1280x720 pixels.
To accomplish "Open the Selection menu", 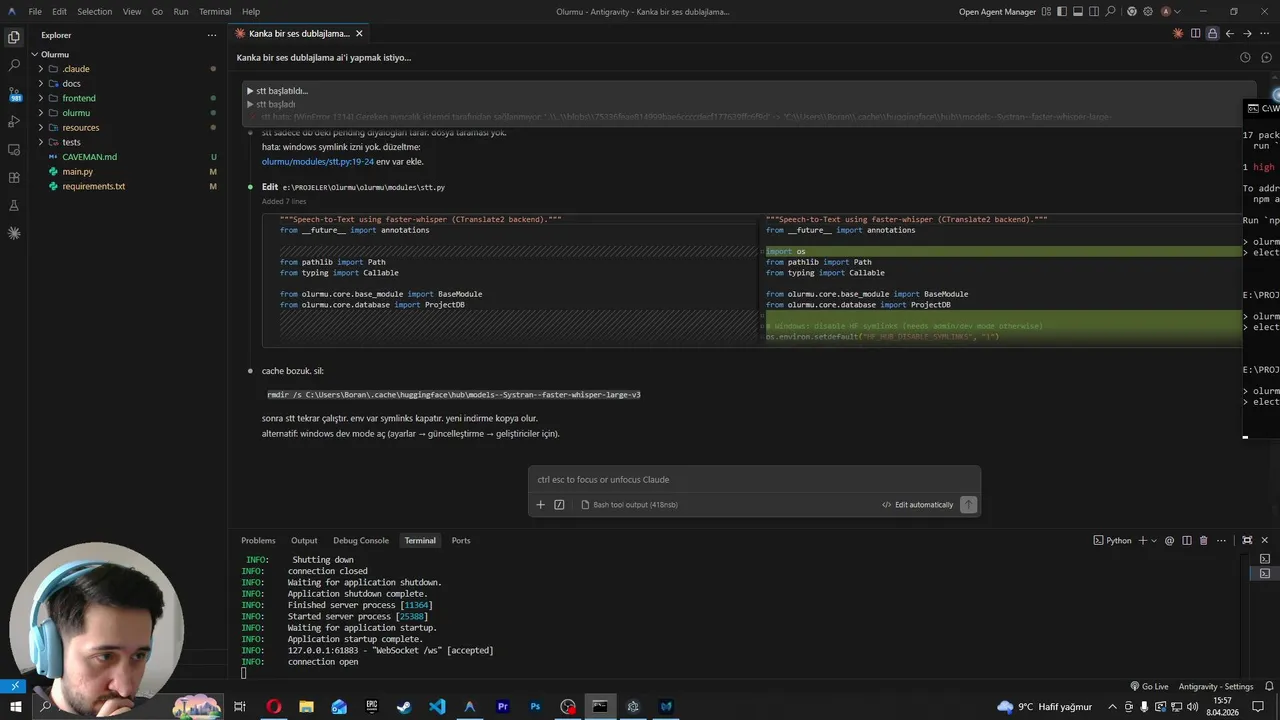I will [x=95, y=12].
